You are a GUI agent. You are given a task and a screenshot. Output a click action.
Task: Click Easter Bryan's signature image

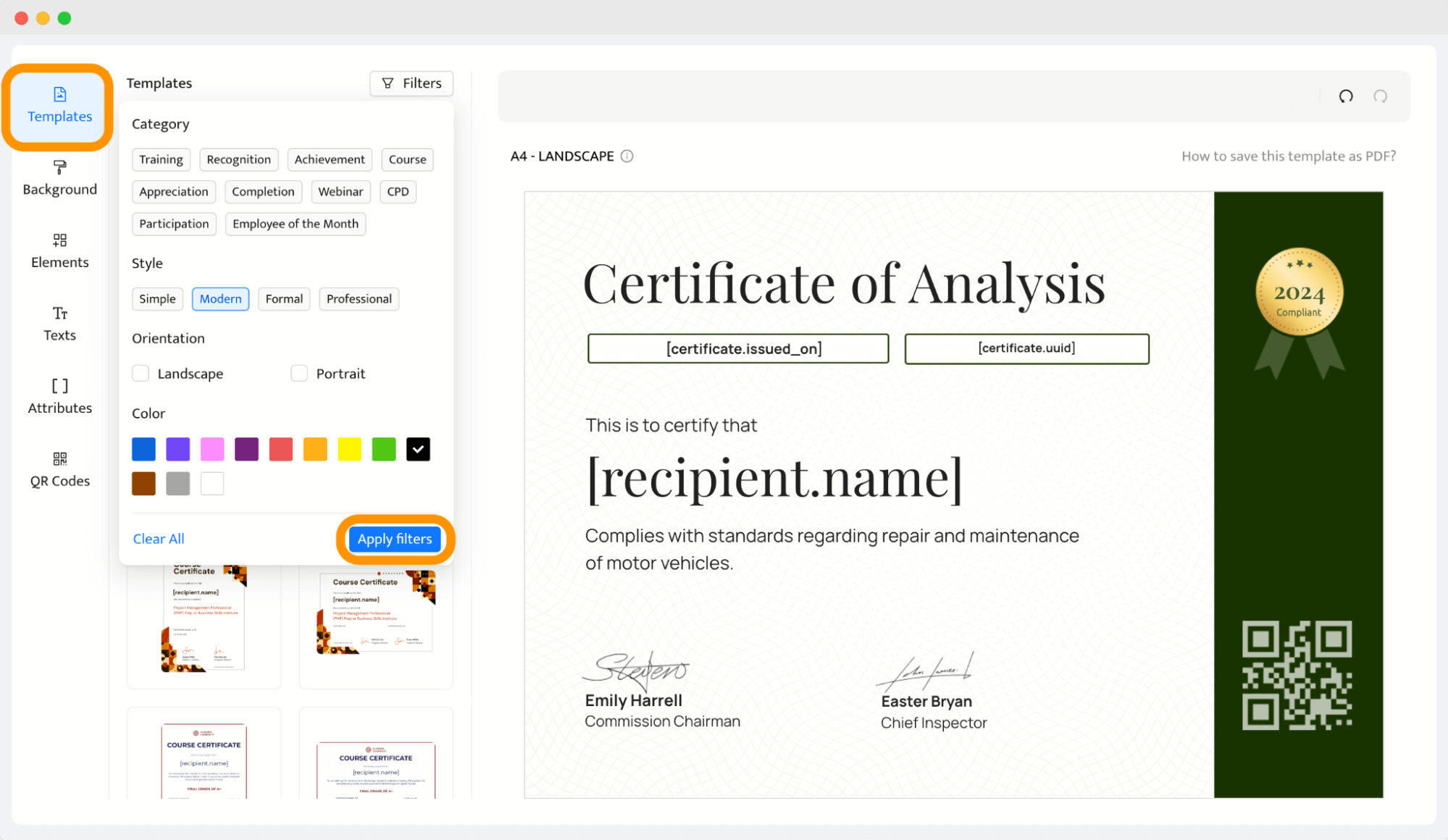pos(926,671)
